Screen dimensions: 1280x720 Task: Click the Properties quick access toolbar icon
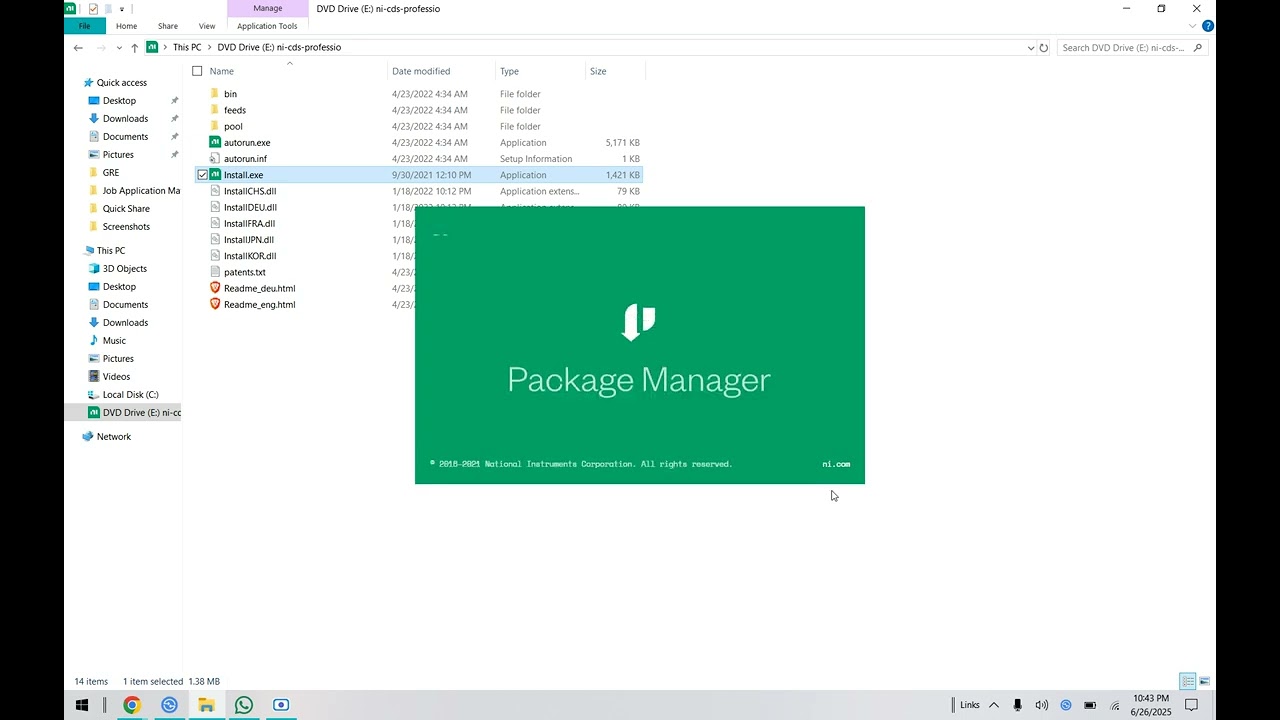pos(93,9)
